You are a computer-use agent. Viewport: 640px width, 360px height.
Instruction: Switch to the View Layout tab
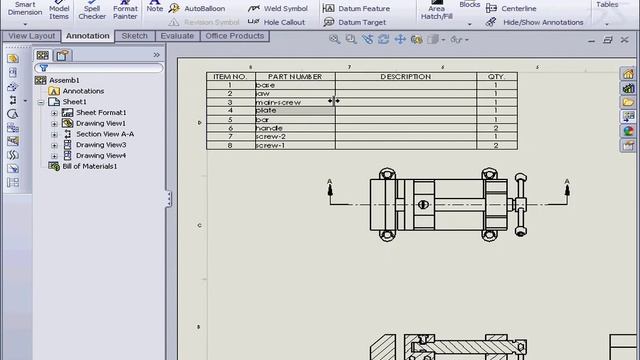click(31, 36)
